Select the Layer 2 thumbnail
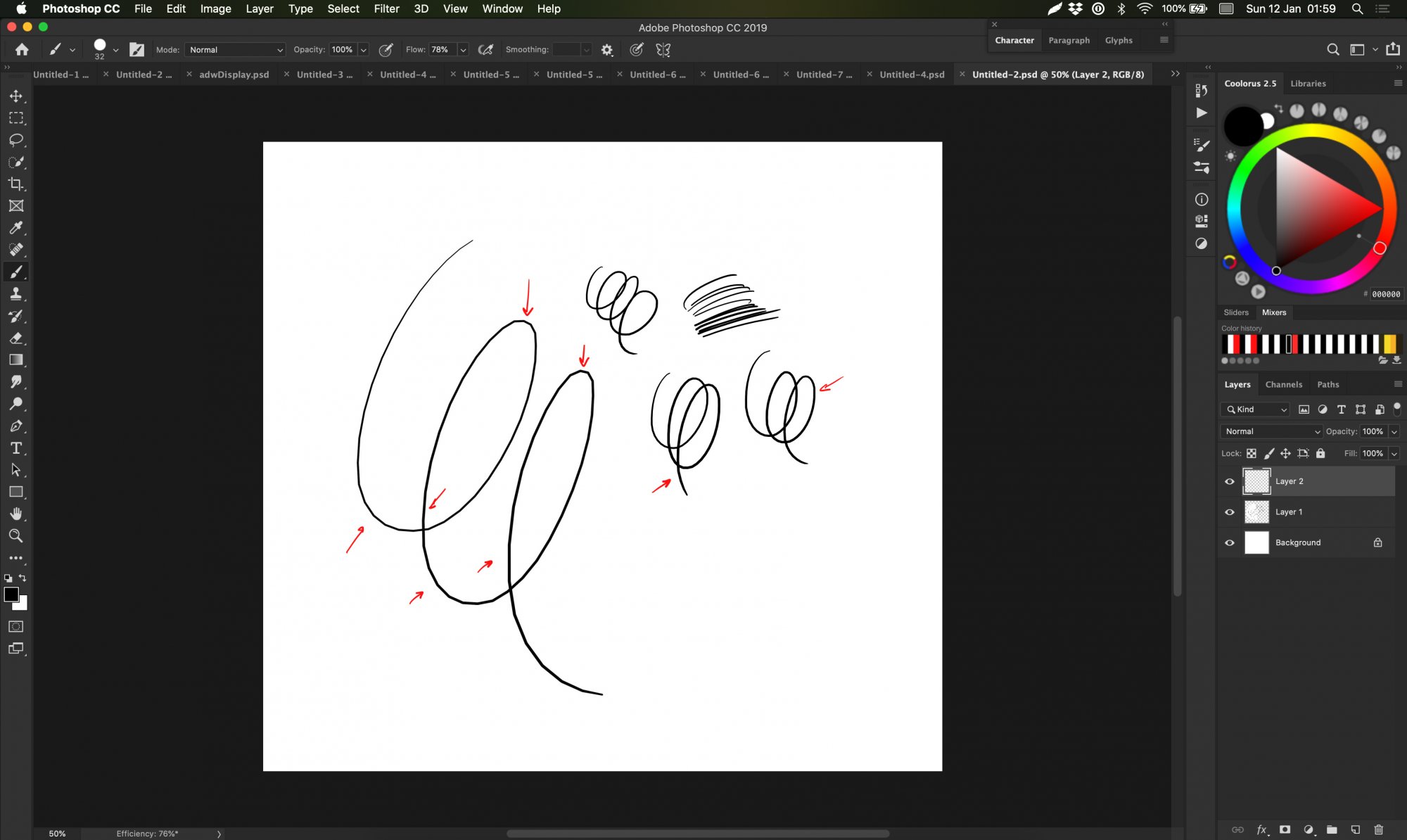Image resolution: width=1407 pixels, height=840 pixels. click(x=1257, y=481)
